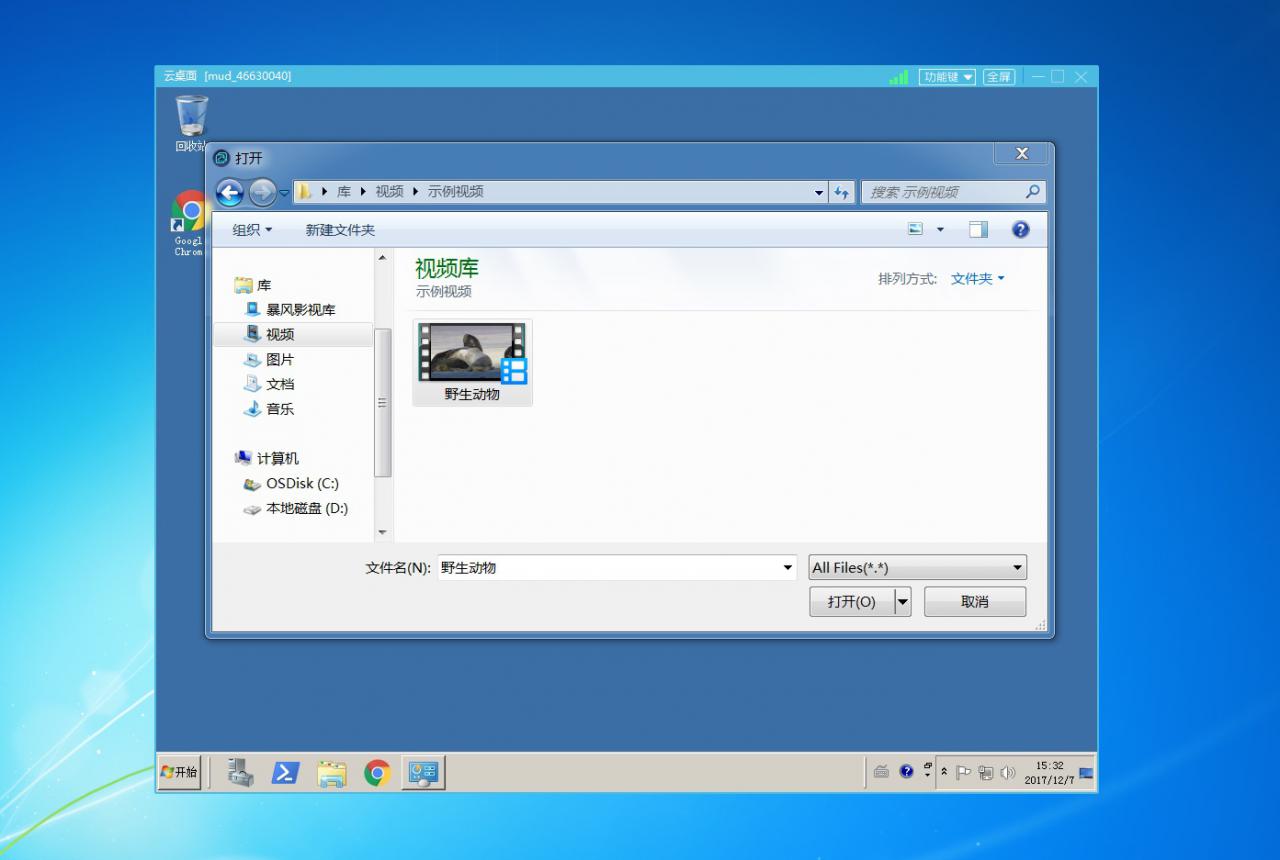Click the taskbar help question icon

point(906,771)
